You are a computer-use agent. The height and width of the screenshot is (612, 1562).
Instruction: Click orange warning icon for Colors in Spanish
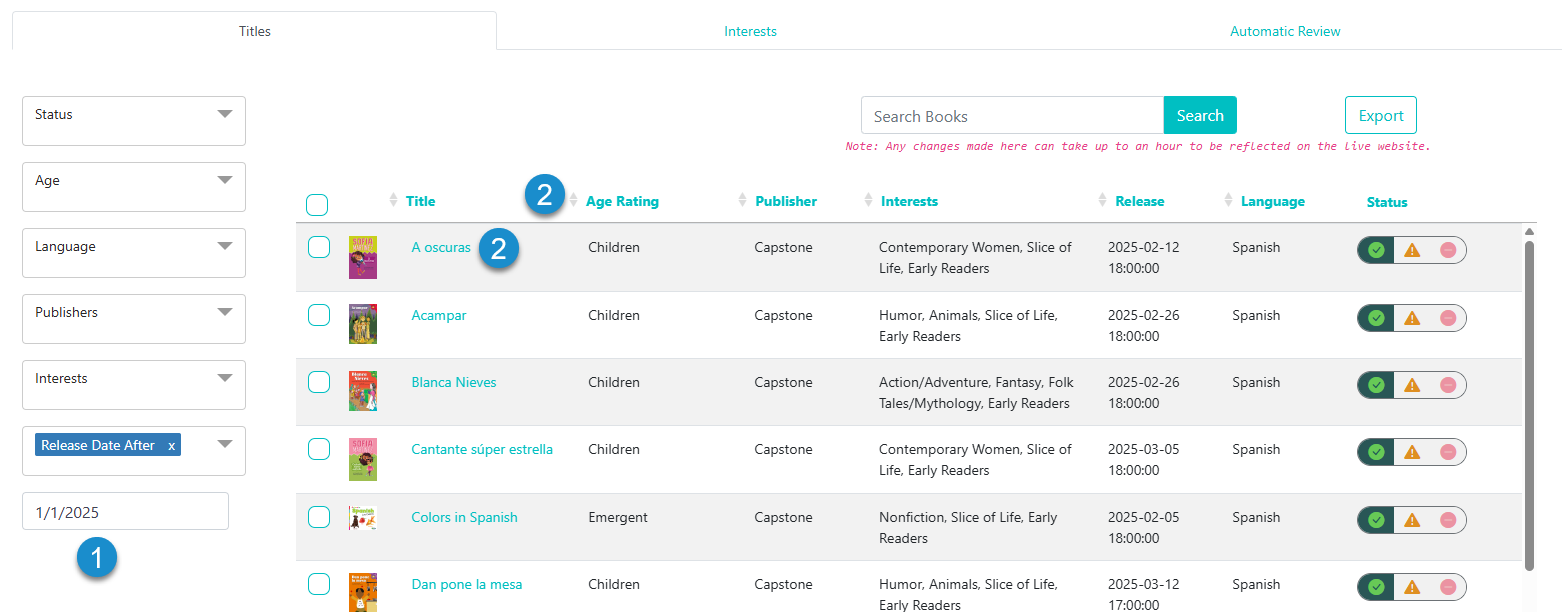(1412, 520)
